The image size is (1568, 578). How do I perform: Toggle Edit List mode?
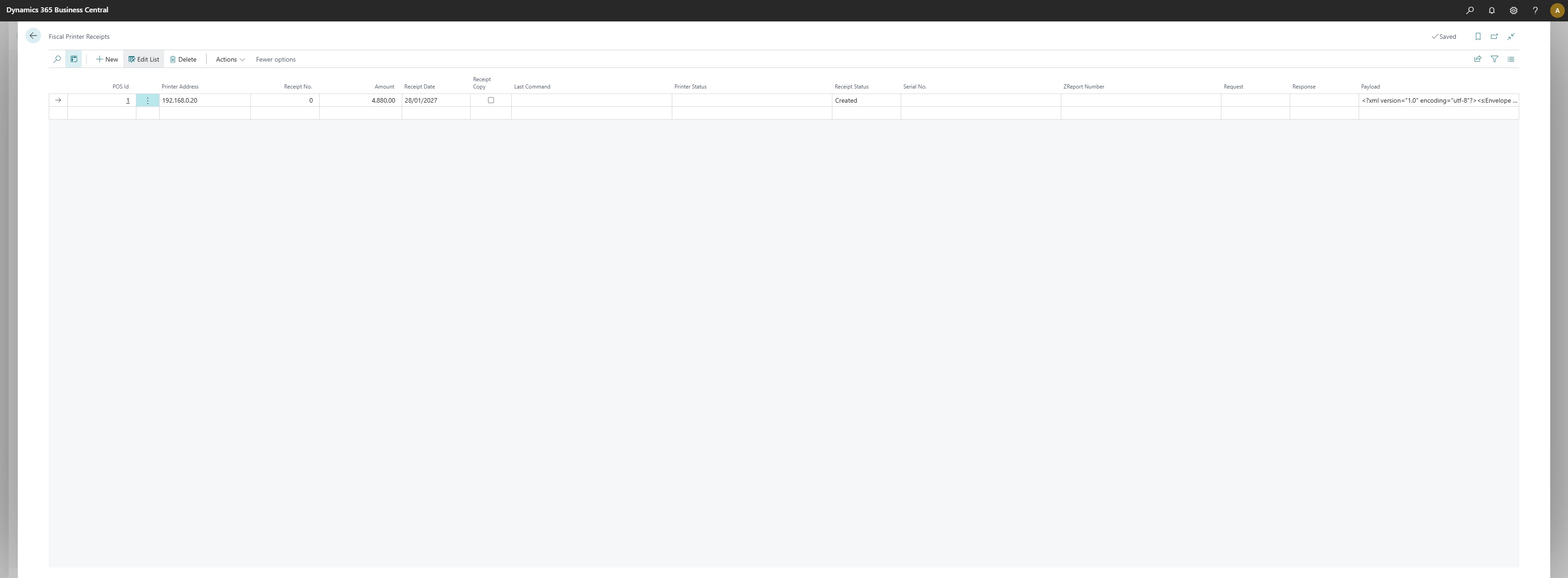(144, 60)
